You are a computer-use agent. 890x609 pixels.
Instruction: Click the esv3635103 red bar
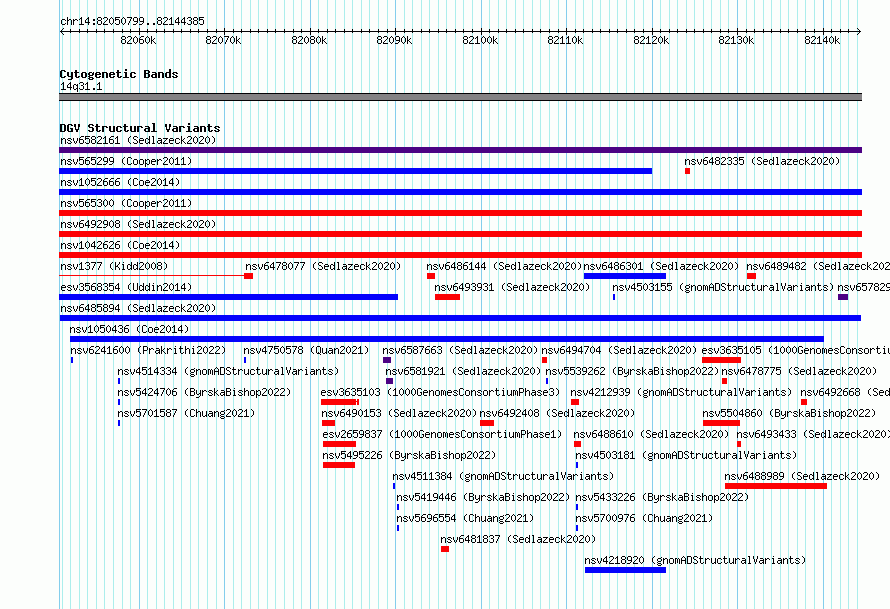[339, 402]
